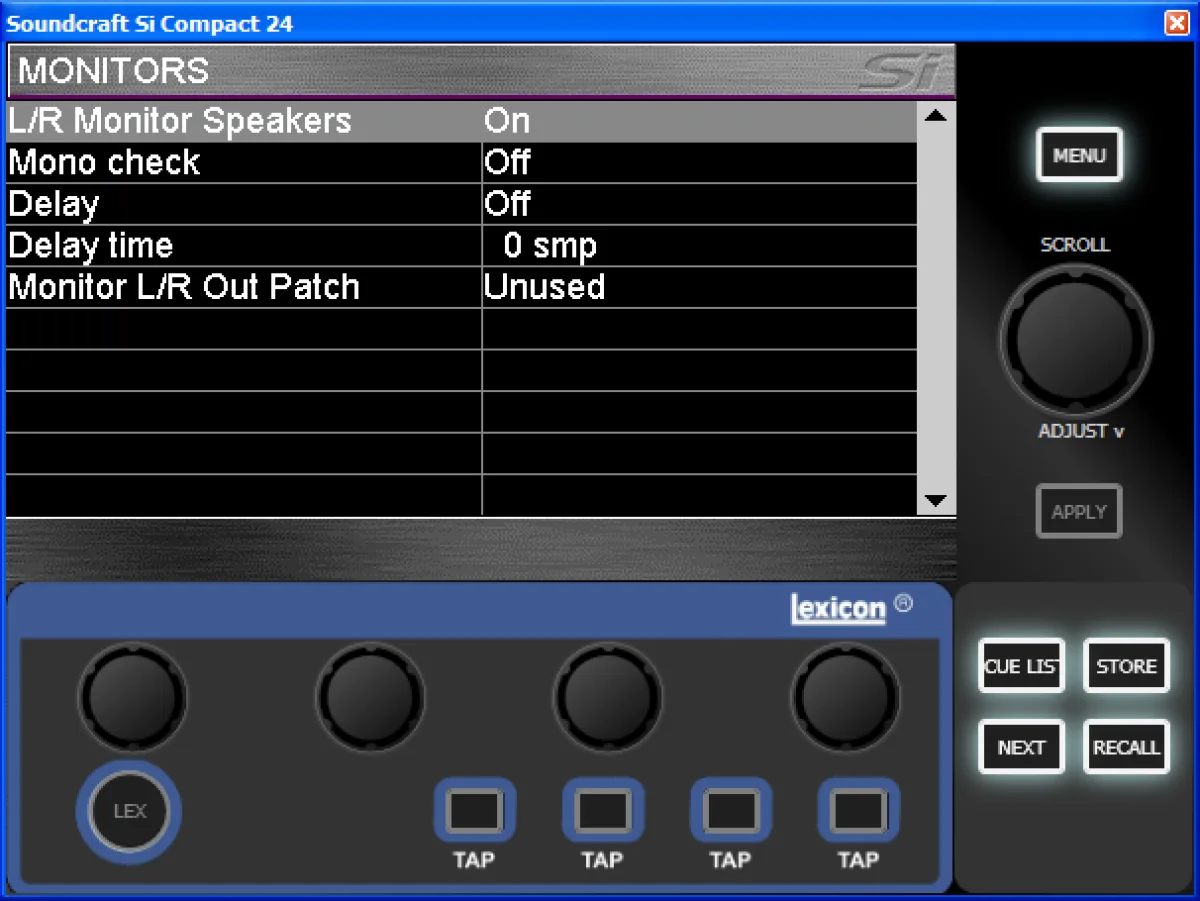Click the Unused patch value

click(x=544, y=287)
